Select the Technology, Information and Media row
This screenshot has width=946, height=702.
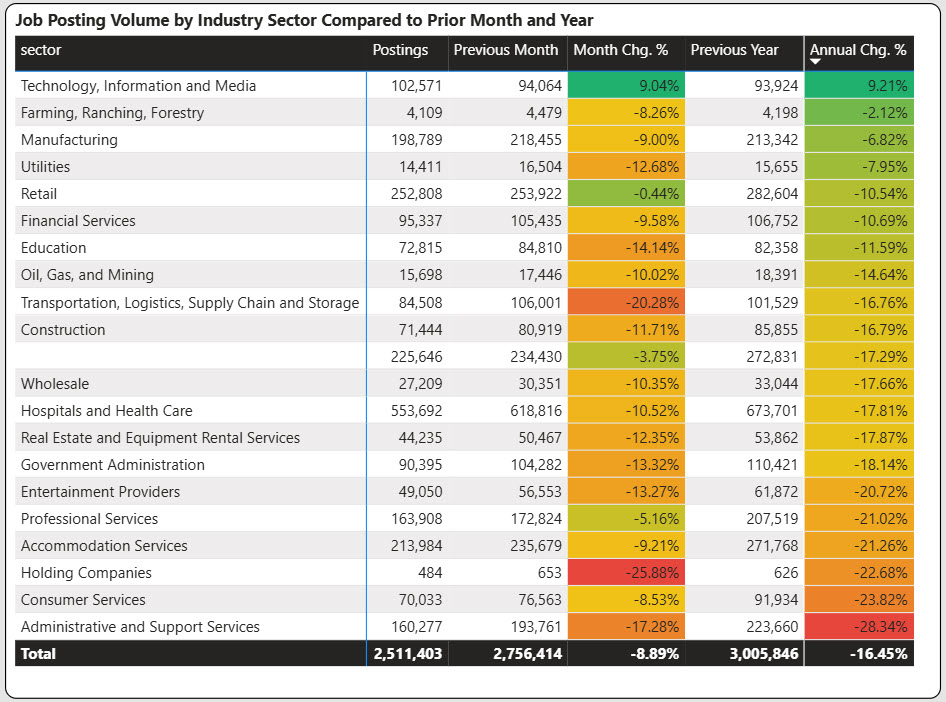tap(138, 86)
